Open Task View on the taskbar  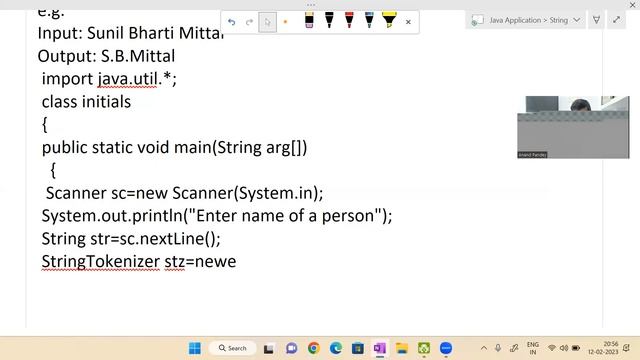click(x=269, y=349)
